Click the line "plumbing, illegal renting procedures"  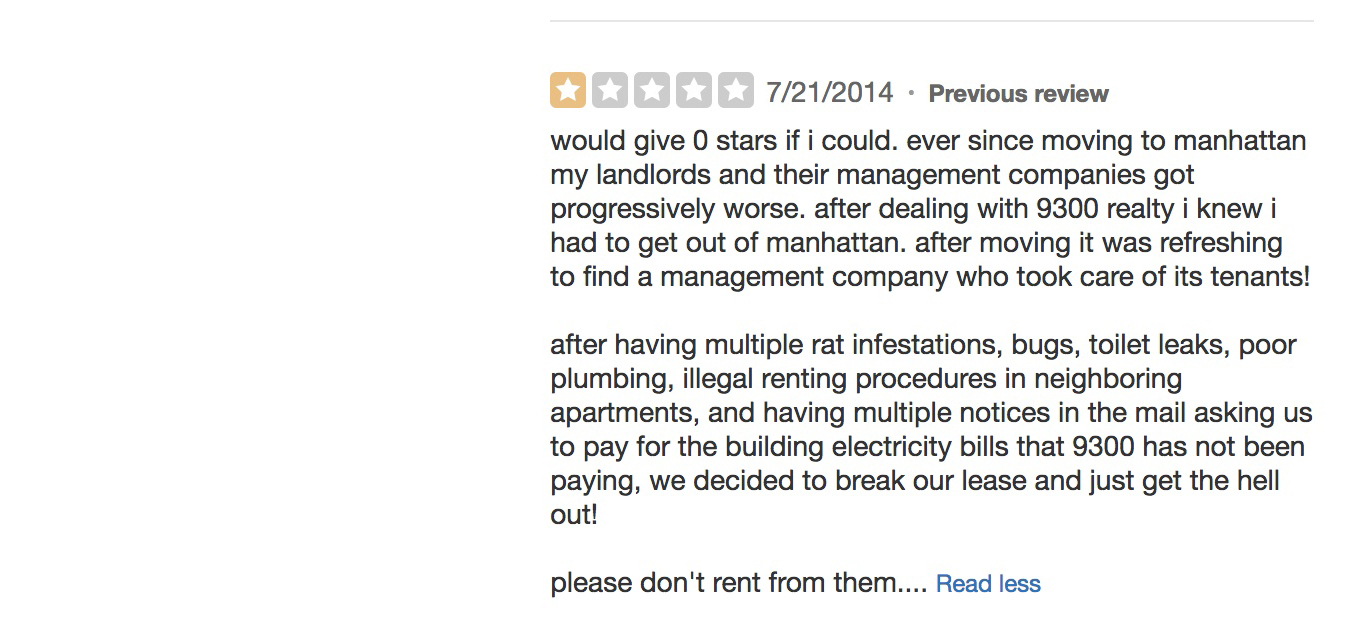[x=865, y=379]
